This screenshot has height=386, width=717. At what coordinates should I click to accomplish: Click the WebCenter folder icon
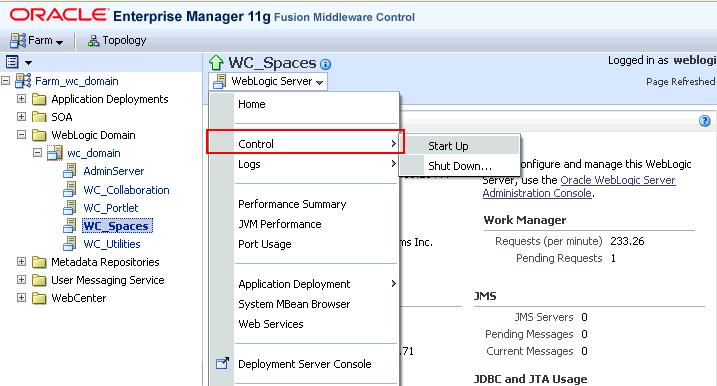pyautogui.click(x=39, y=298)
